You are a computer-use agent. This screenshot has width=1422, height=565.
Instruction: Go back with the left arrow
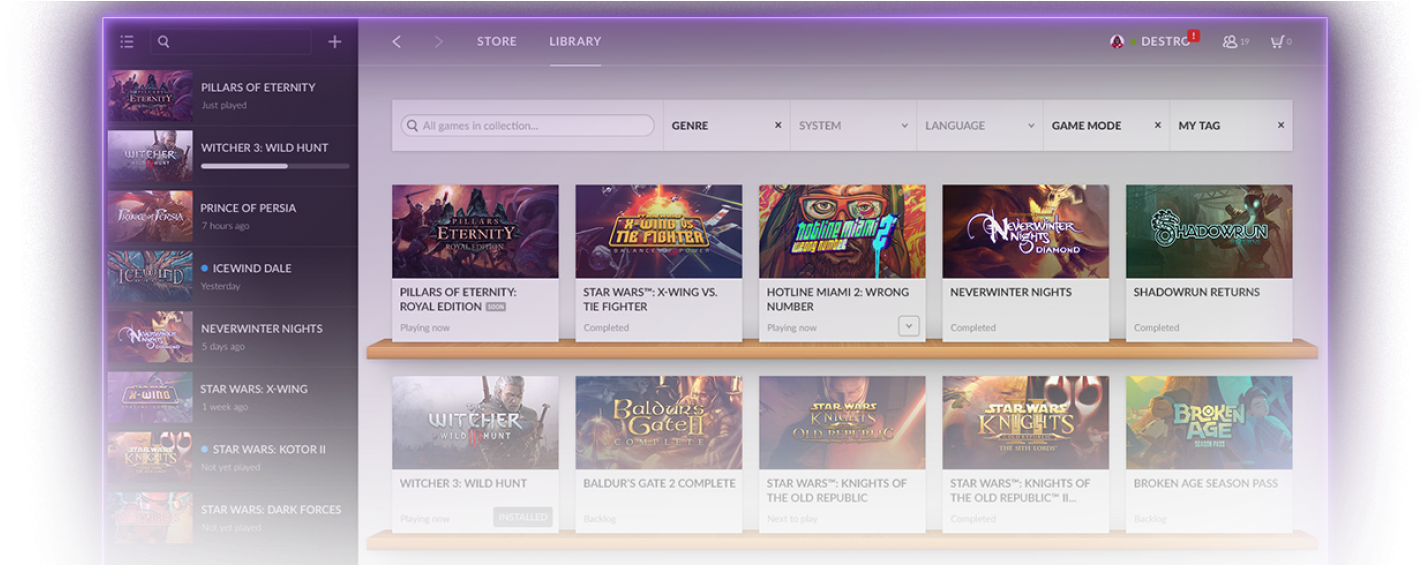[397, 42]
